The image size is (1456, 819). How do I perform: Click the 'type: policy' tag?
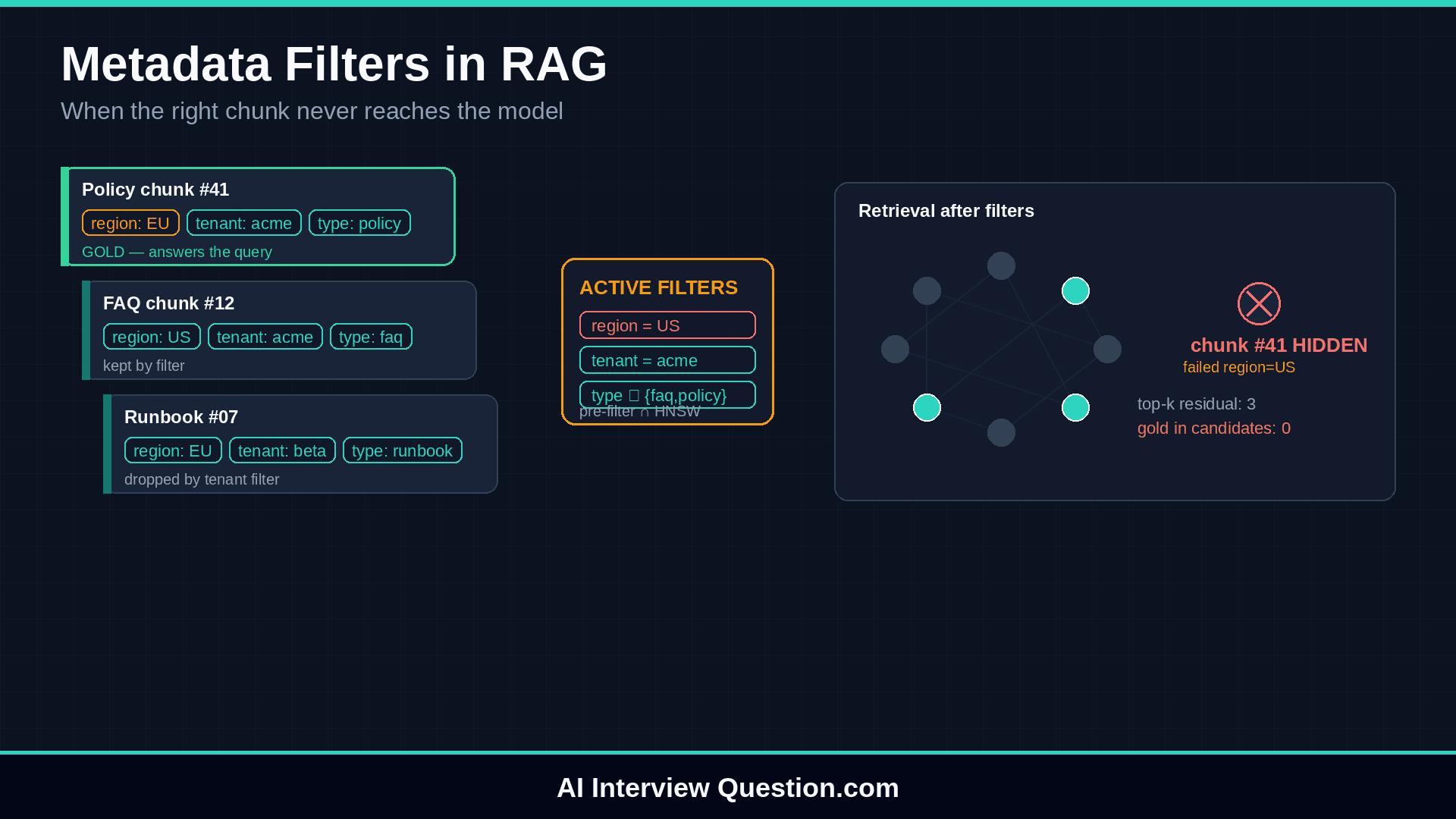359,223
